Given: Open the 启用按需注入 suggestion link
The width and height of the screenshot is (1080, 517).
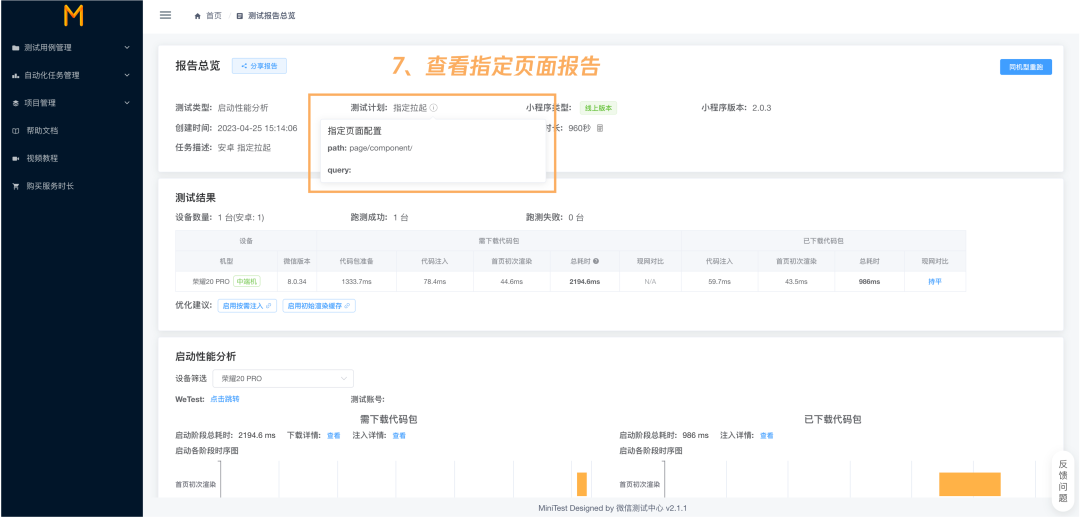Looking at the screenshot, I should click(247, 306).
